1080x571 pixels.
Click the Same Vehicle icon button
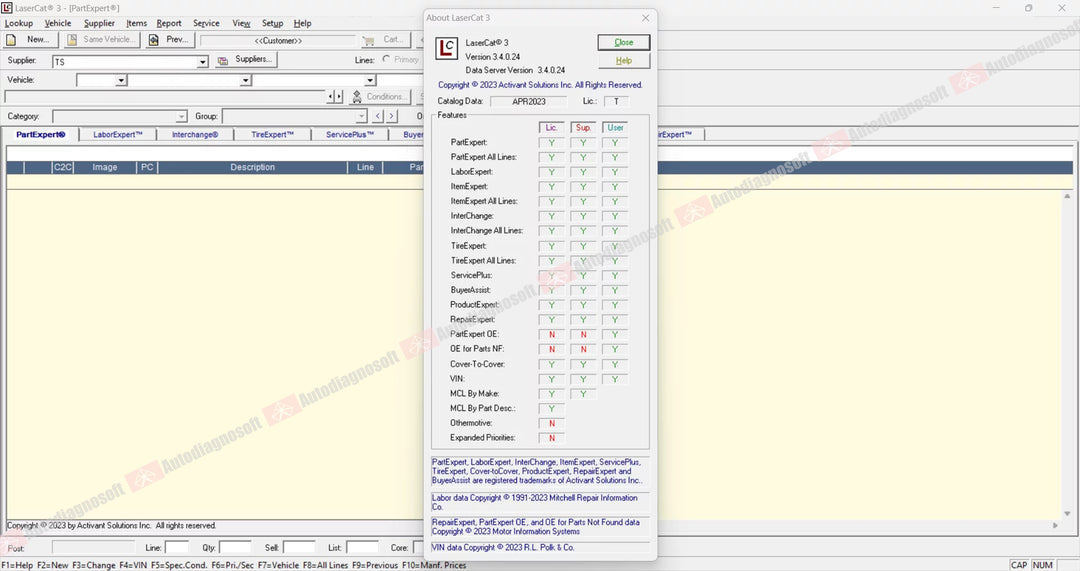coord(103,40)
